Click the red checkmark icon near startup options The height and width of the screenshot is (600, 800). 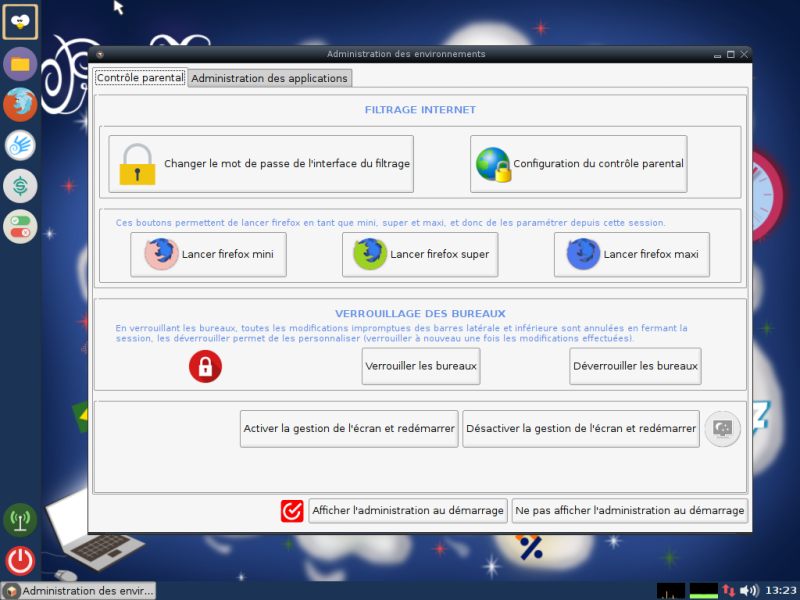coord(292,511)
